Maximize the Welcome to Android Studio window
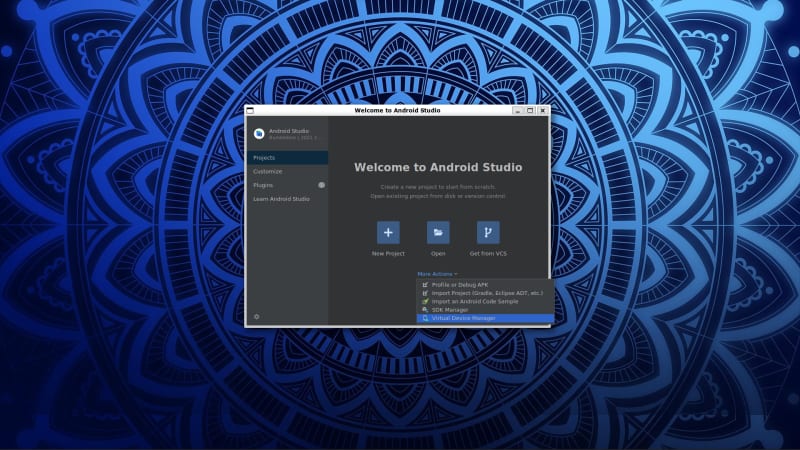Viewport: 800px width, 450px height. point(530,110)
